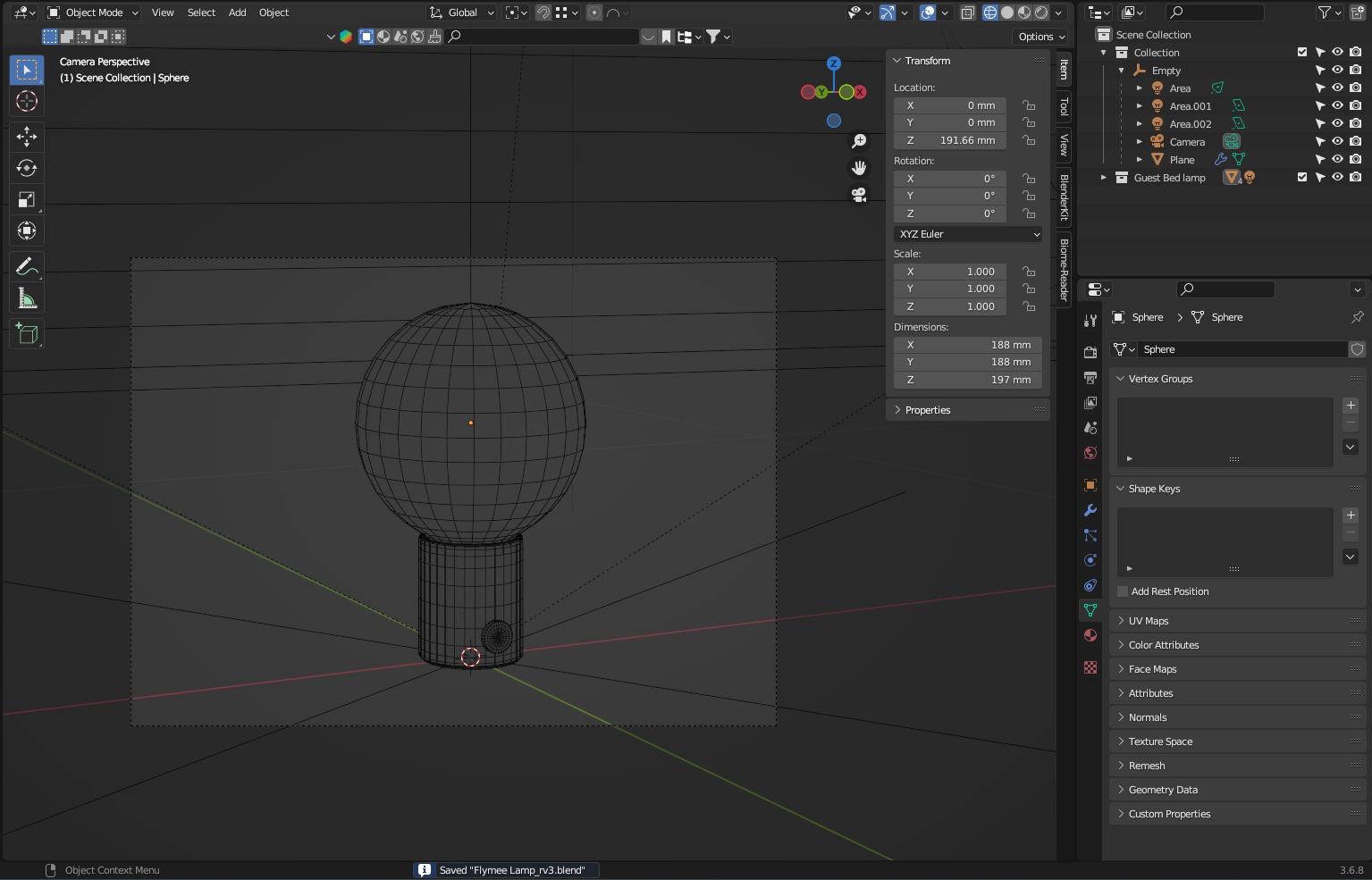
Task: Switch to material preview shading
Action: 1024,13
